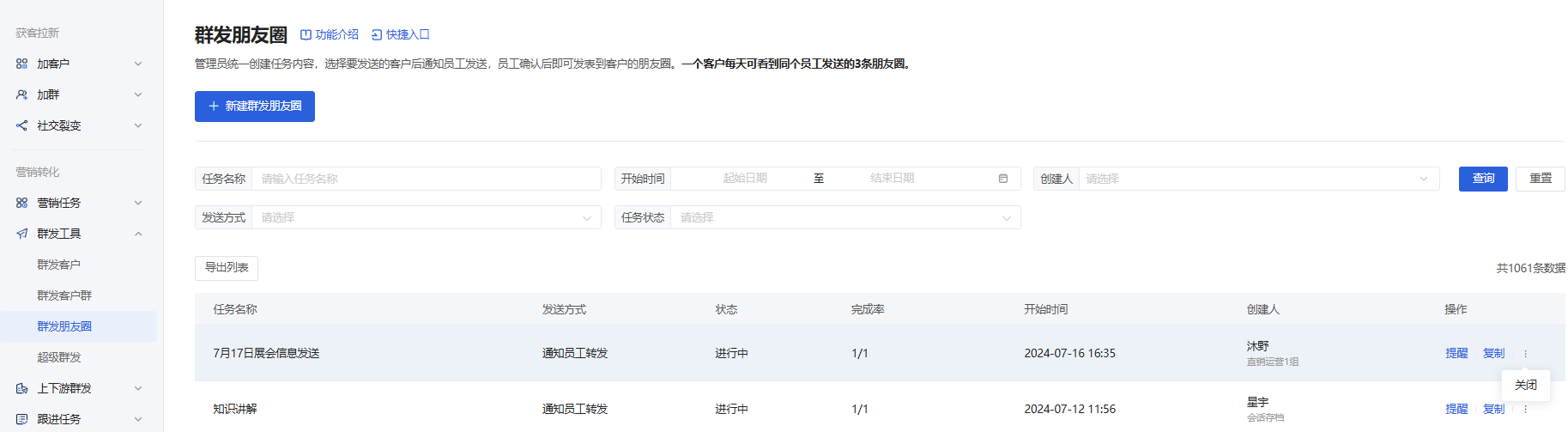Click the 新建群发朋友圈 button
Screen dimensions: 1568x432
click(255, 106)
